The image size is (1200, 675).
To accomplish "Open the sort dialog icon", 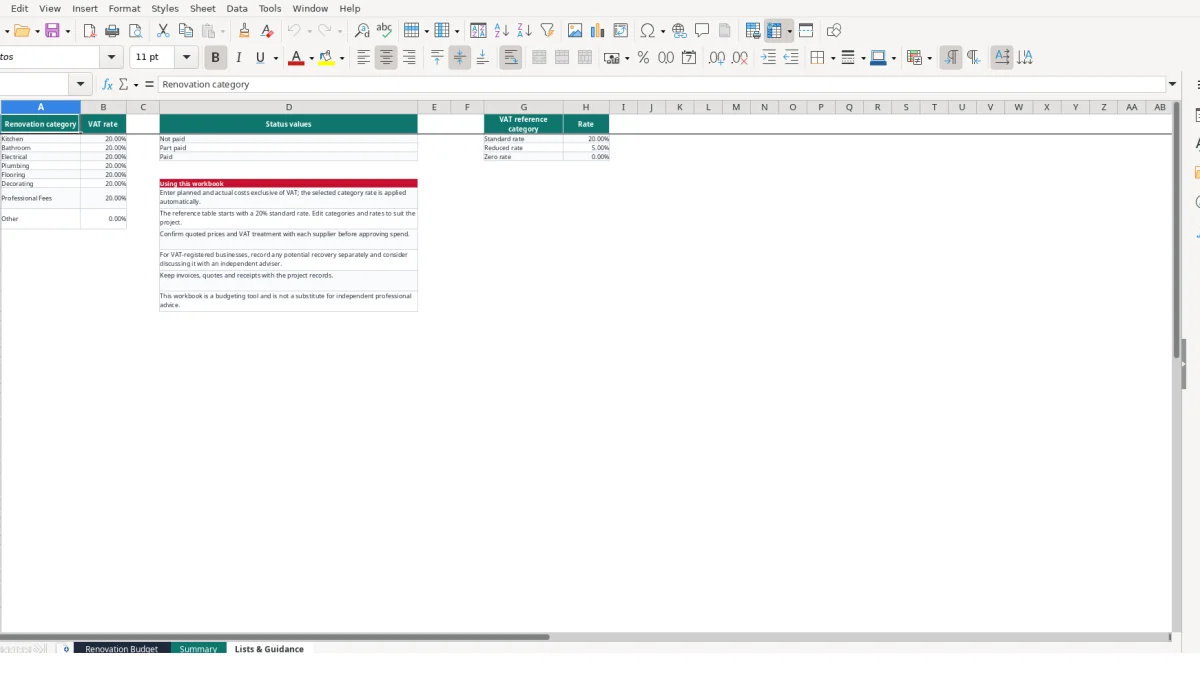I will [x=478, y=31].
